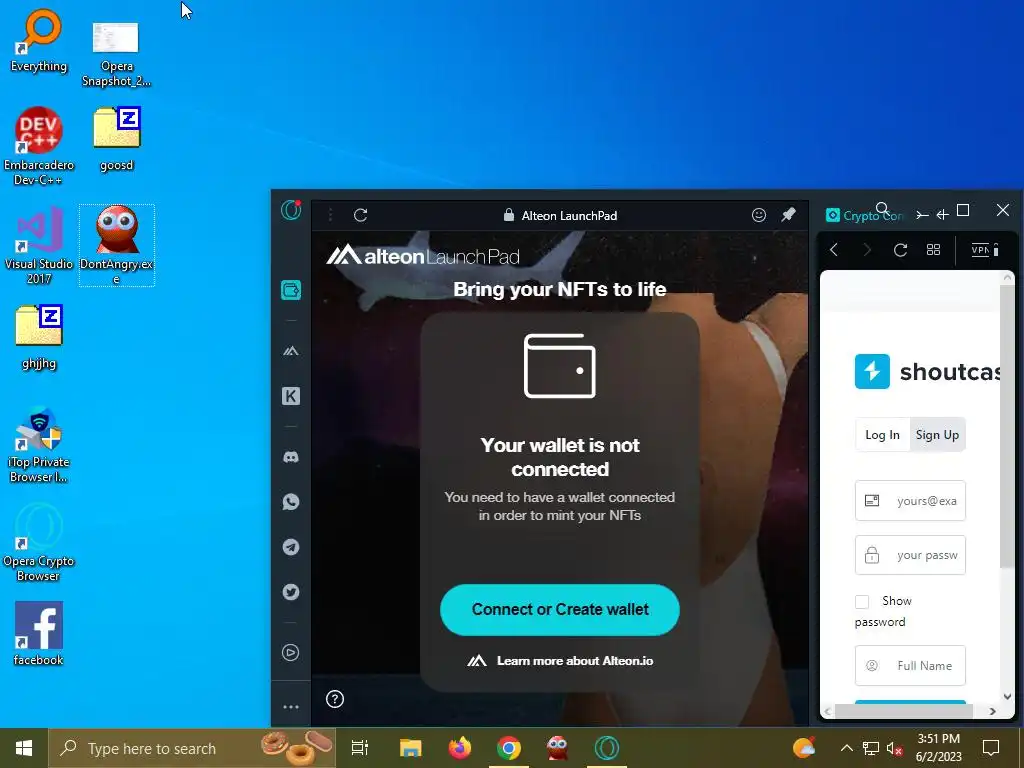The image size is (1024, 768).
Task: Open File Explorer from the taskbar
Action: [410, 748]
